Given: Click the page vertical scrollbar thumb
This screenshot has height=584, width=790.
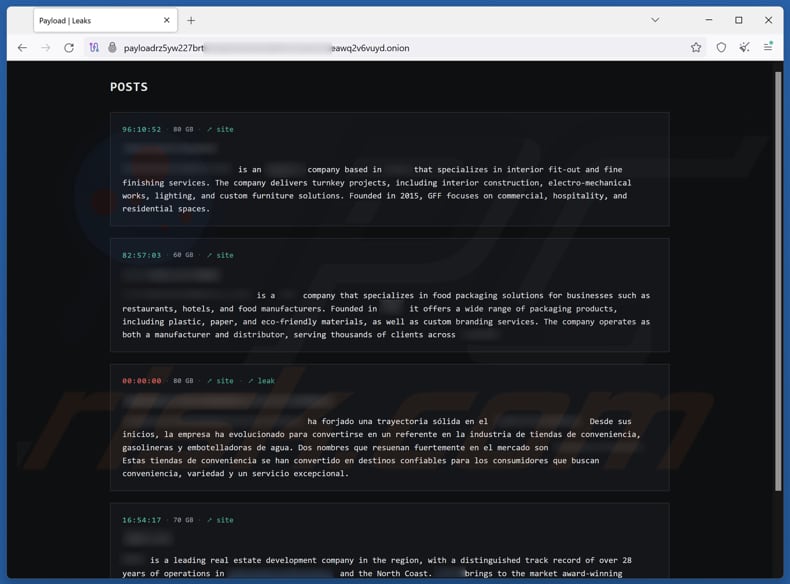Looking at the screenshot, I should click(x=778, y=281).
